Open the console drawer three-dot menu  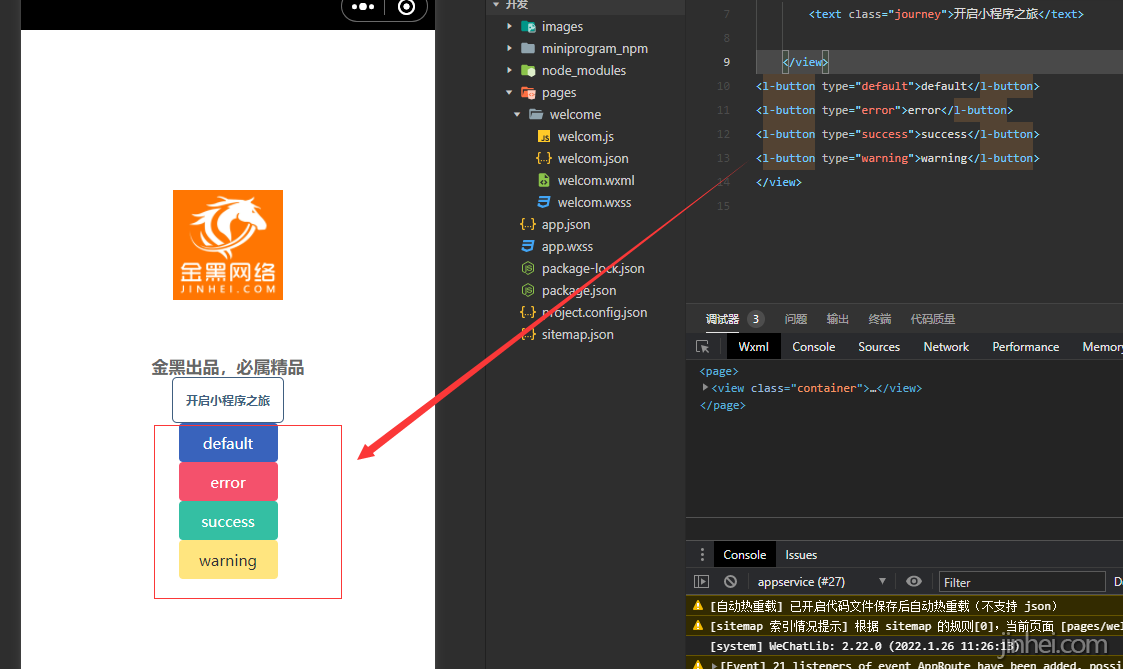702,555
